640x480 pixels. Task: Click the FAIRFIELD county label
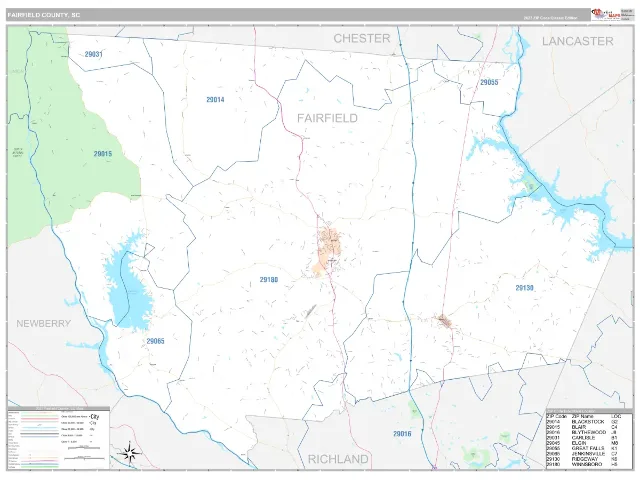(x=327, y=118)
